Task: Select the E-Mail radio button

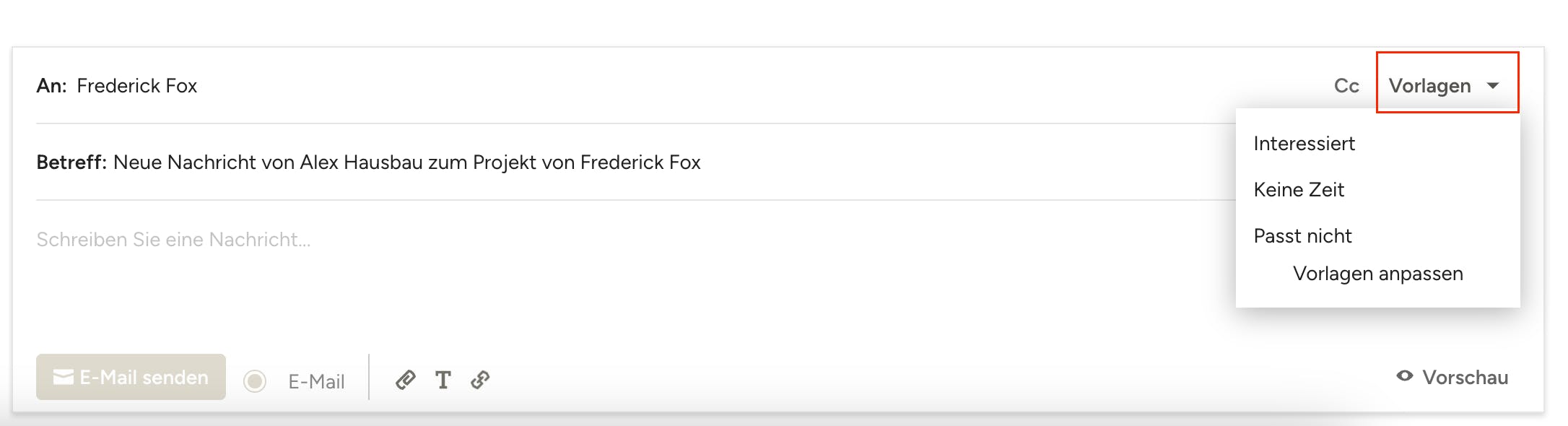Action: pyautogui.click(x=255, y=381)
